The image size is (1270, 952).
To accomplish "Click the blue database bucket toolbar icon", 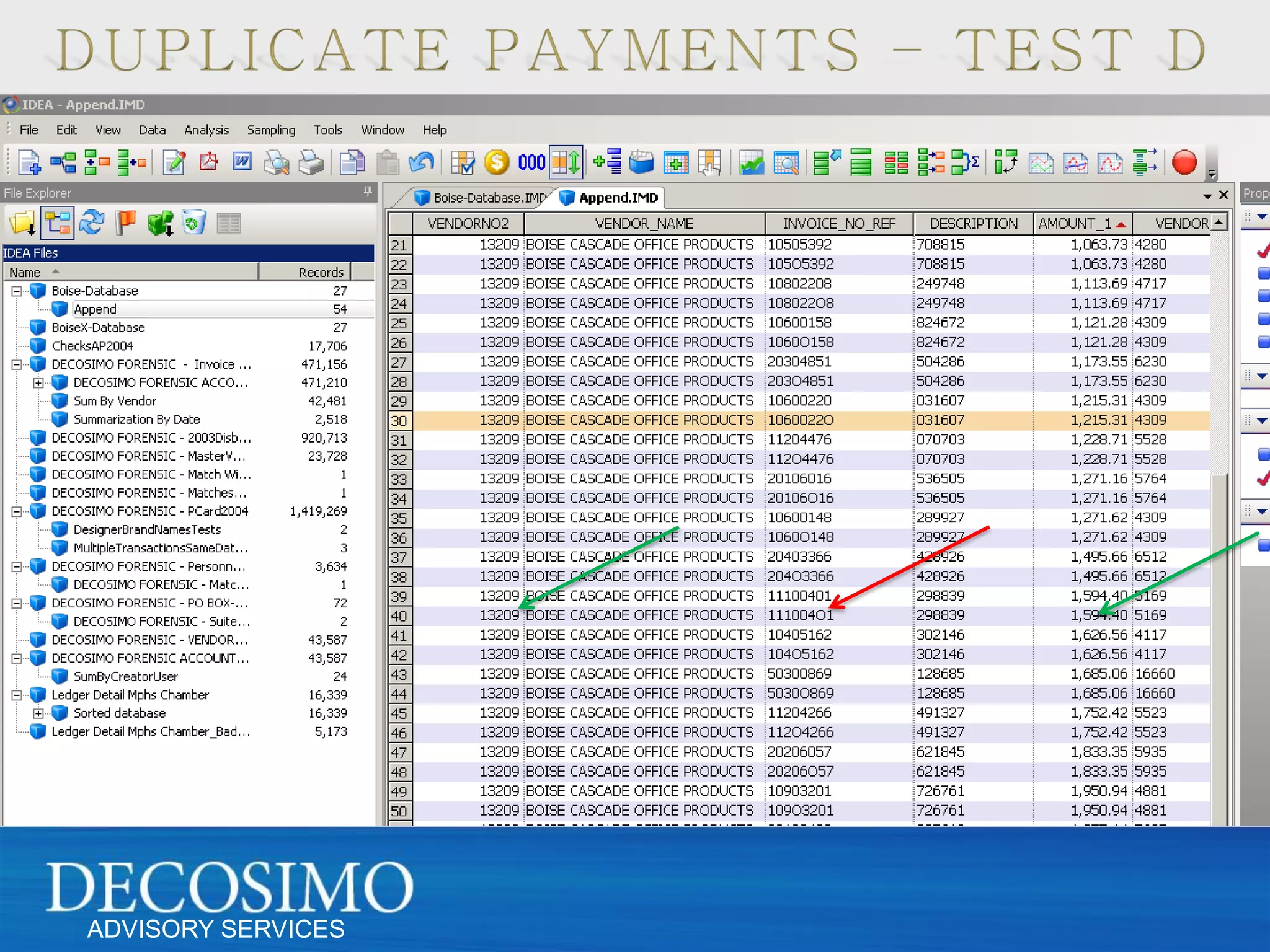I will pyautogui.click(x=641, y=163).
